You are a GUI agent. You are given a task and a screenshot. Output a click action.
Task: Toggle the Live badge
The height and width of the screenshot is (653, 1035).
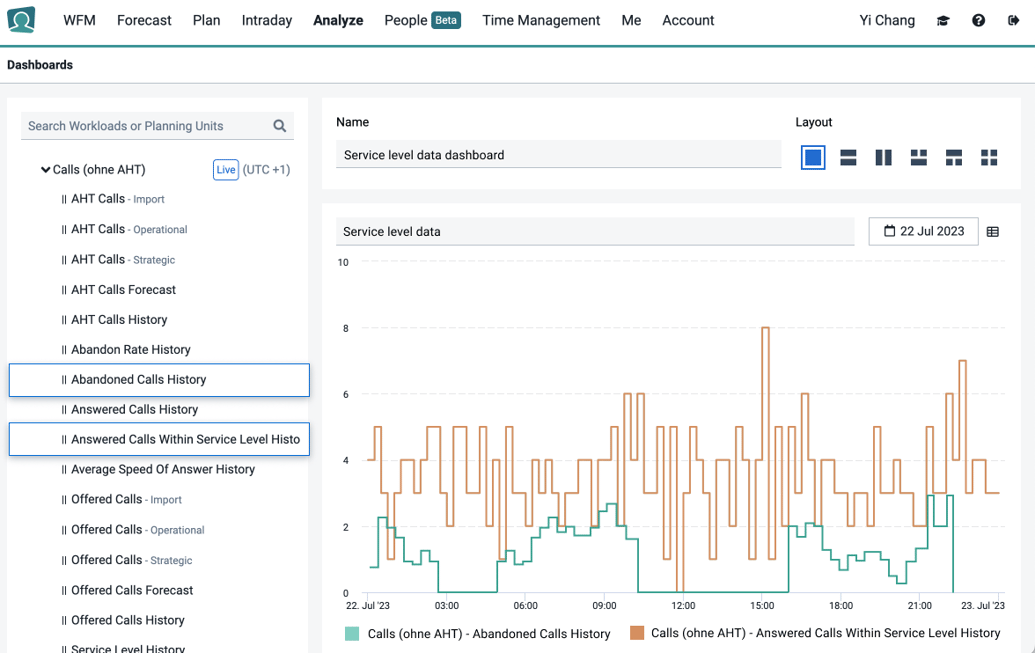click(x=226, y=170)
